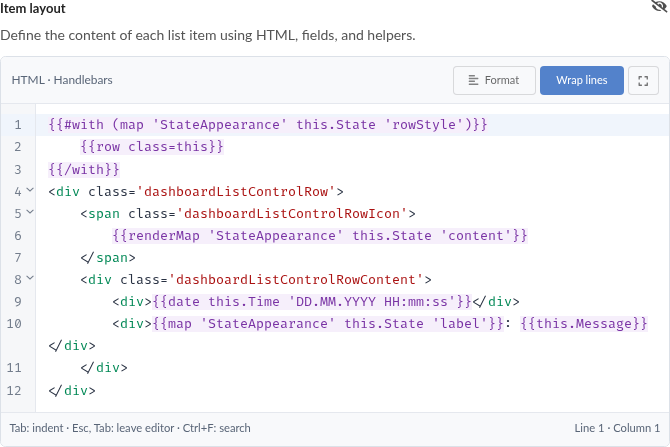The width and height of the screenshot is (670, 447).
Task: Click the HTML · Handlebars language label
Action: point(62,80)
